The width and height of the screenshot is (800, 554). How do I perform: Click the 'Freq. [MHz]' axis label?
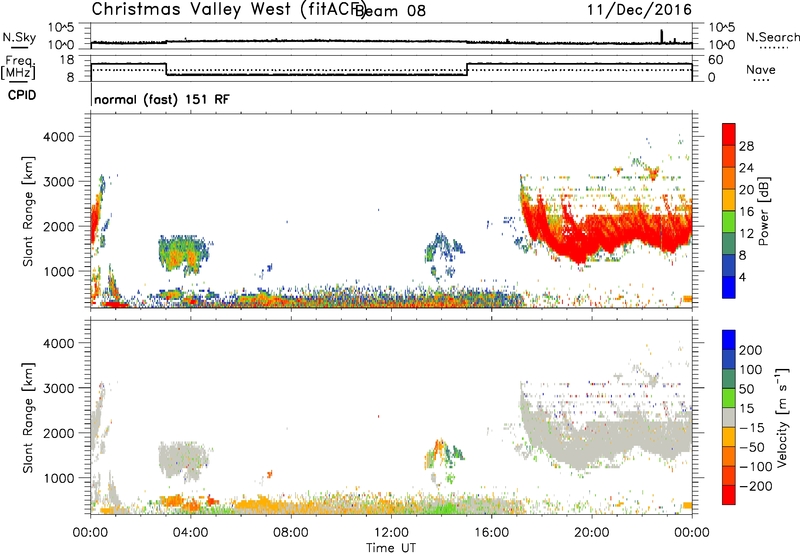pyautogui.click(x=19, y=68)
